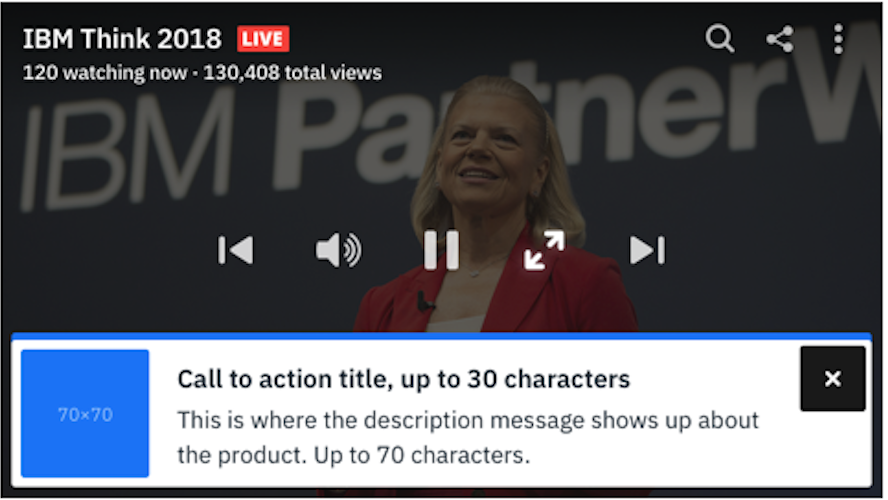This screenshot has width=888, height=500.
Task: Toggle fullscreen with the expand arrows
Action: (544, 250)
